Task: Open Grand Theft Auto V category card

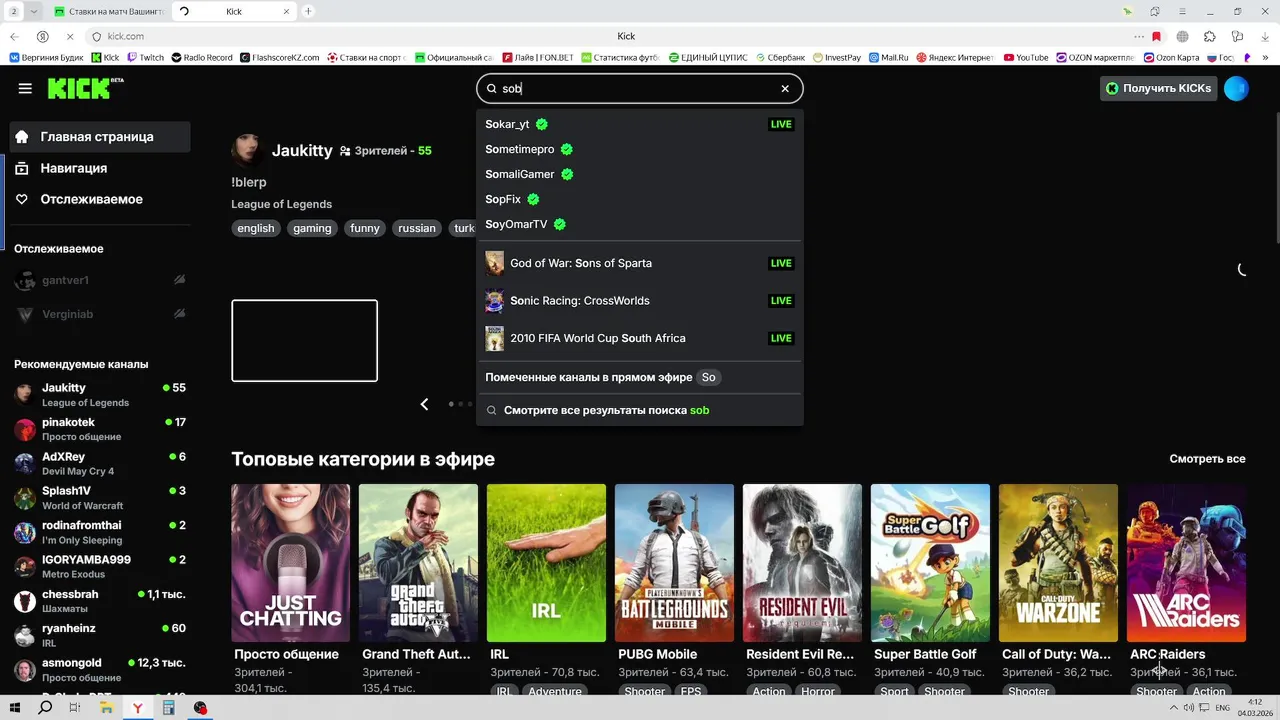Action: point(418,563)
